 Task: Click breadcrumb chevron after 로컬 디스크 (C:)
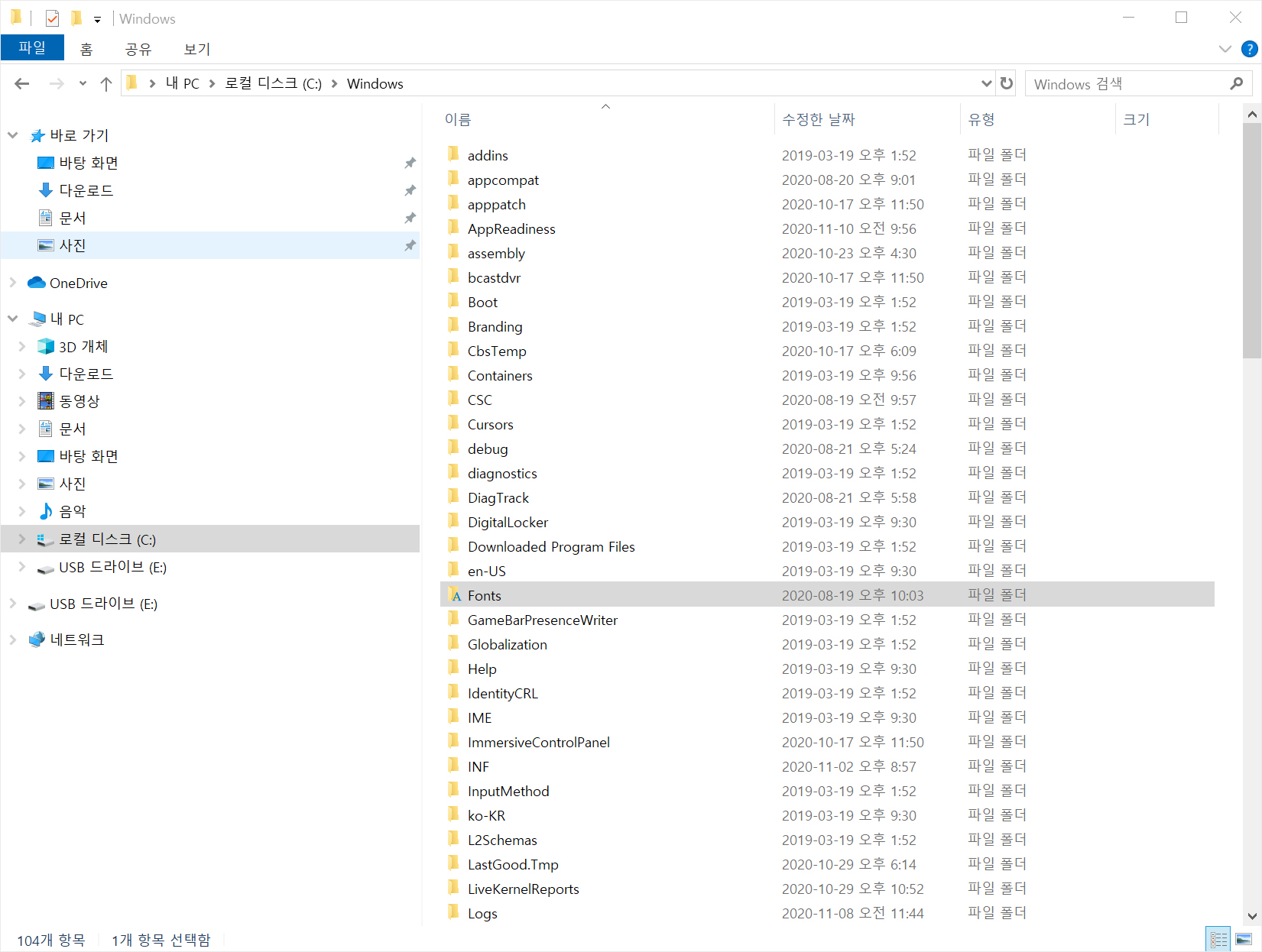click(334, 83)
